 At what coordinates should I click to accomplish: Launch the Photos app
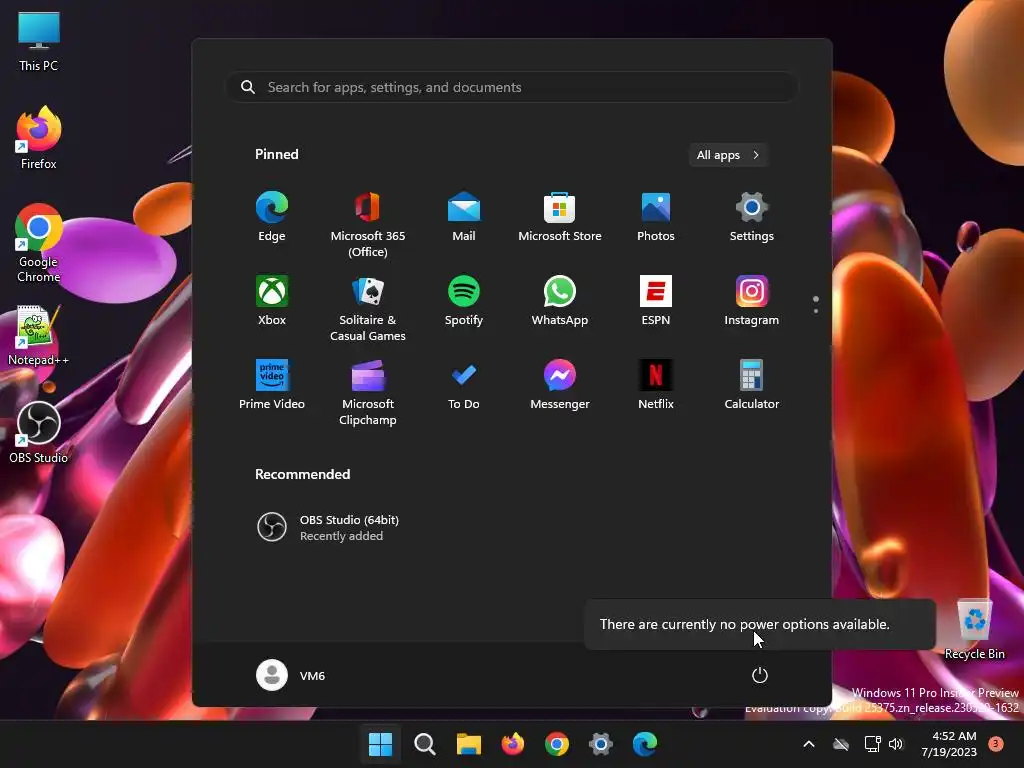coord(656,217)
